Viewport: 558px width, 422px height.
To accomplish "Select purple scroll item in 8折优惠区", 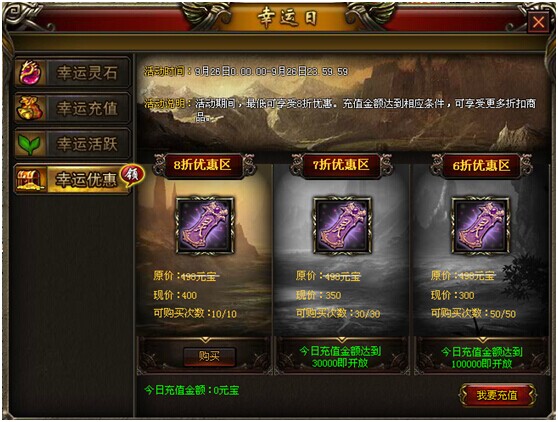I will tap(205, 226).
